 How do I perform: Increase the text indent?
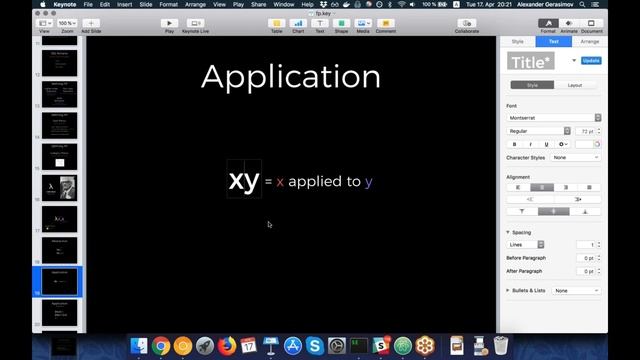[578, 199]
